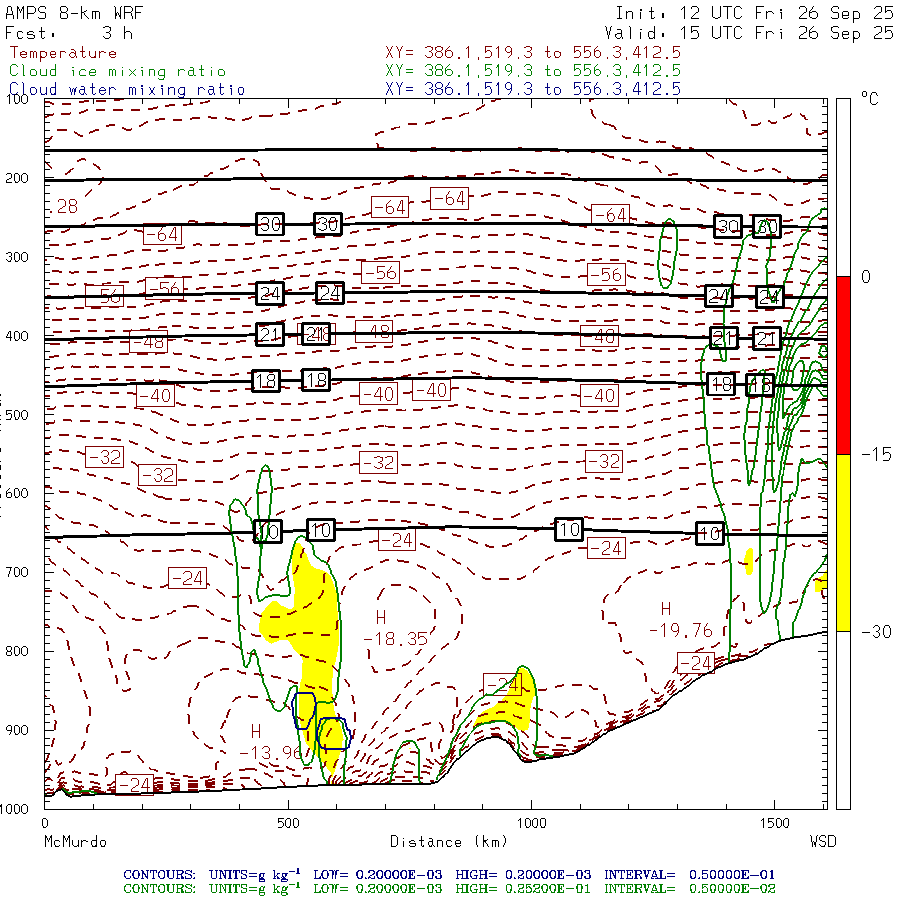Click the '900' pressure axis tick label
Screen dimensions: 900x900
click(17, 730)
